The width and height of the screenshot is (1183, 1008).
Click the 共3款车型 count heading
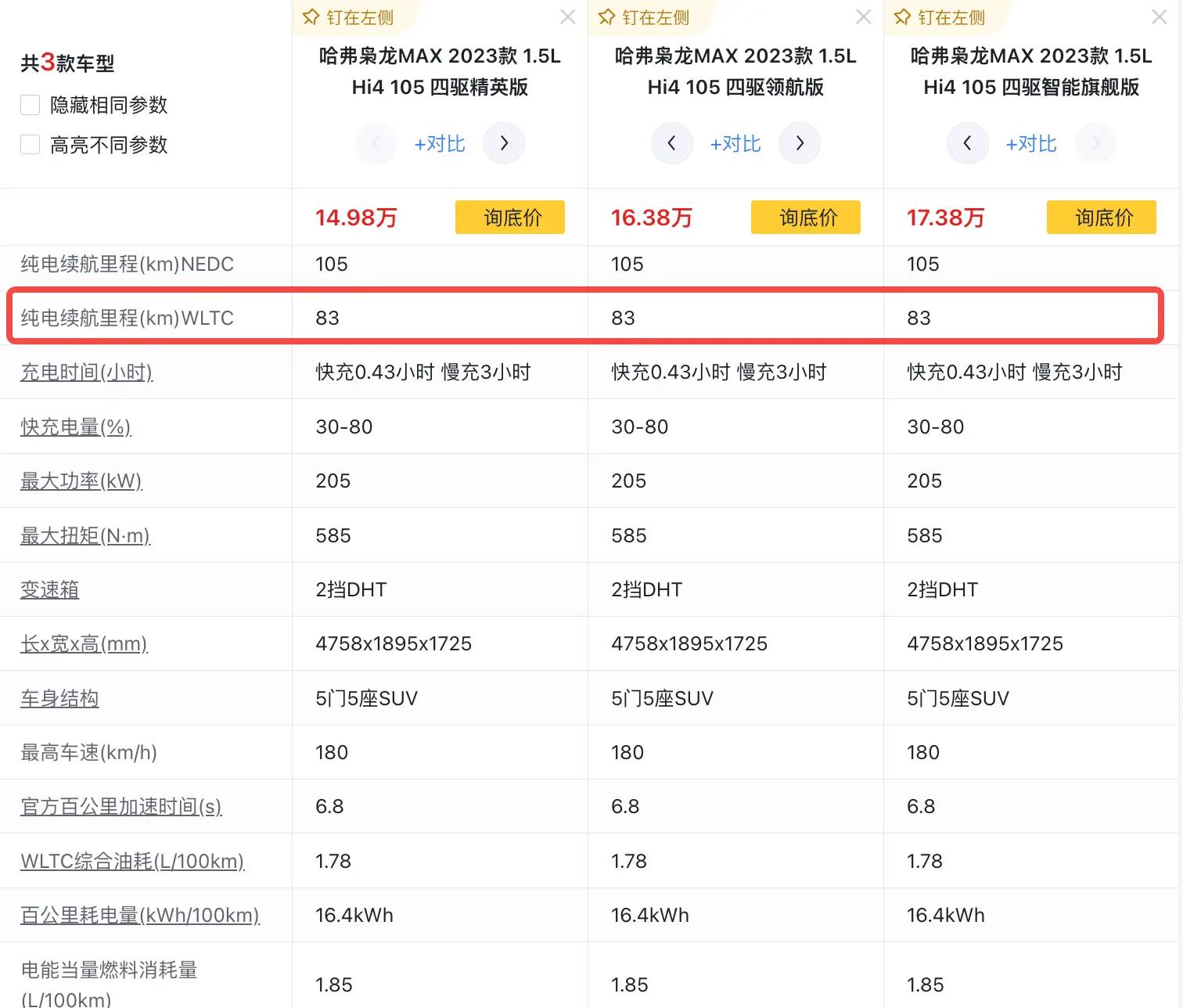67,63
